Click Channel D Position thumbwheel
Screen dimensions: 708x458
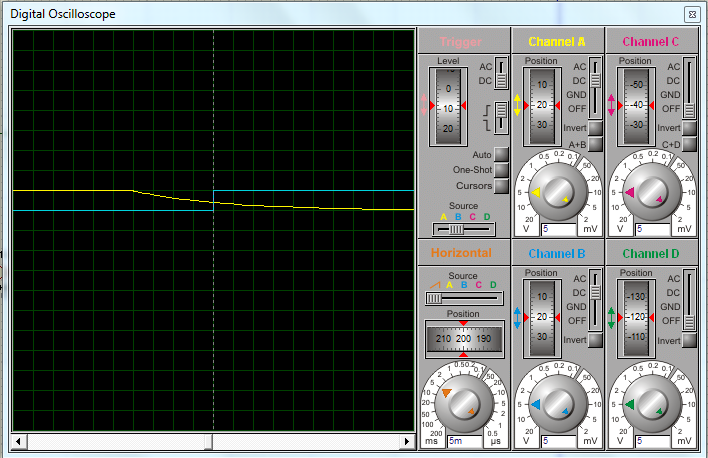pos(636,319)
